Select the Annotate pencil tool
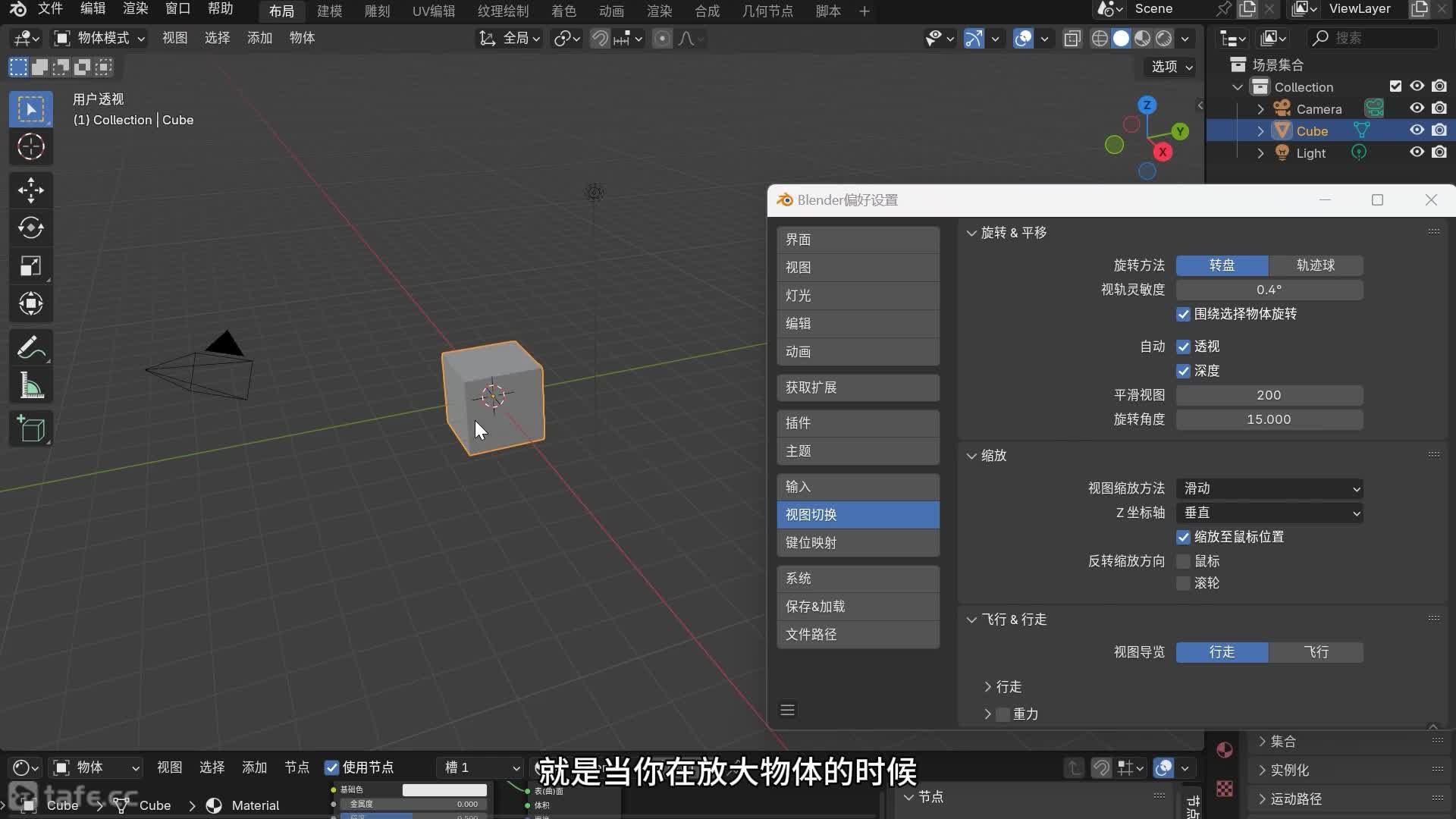 pyautogui.click(x=31, y=348)
